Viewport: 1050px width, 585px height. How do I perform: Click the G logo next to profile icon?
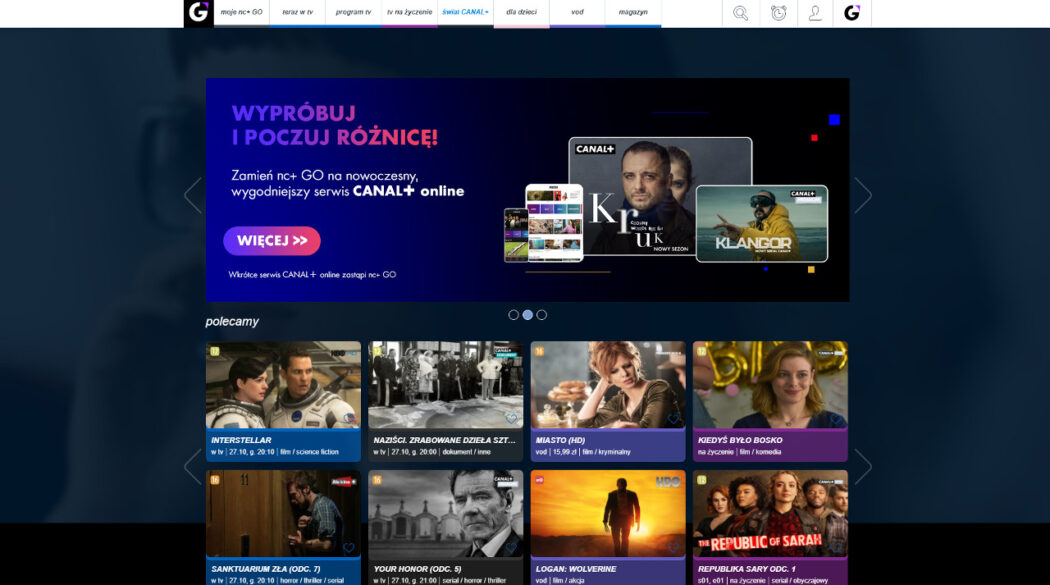tap(852, 13)
